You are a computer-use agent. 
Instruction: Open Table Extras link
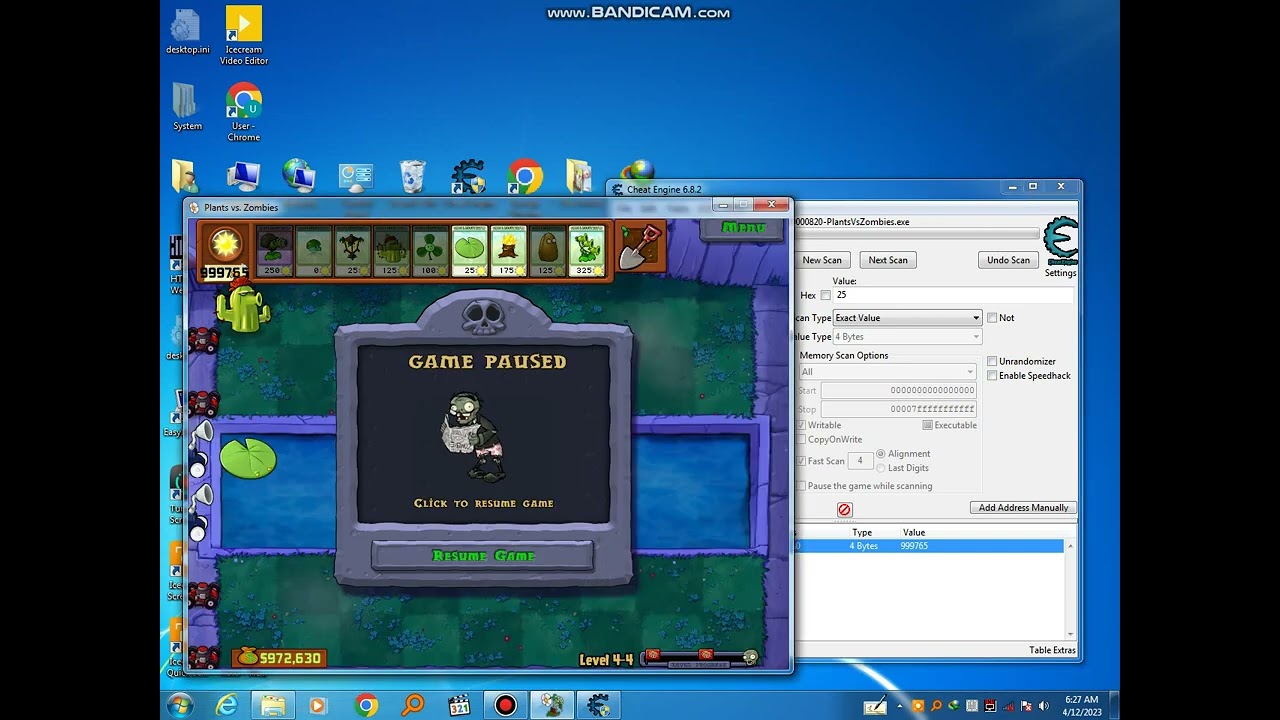[x=1052, y=650]
